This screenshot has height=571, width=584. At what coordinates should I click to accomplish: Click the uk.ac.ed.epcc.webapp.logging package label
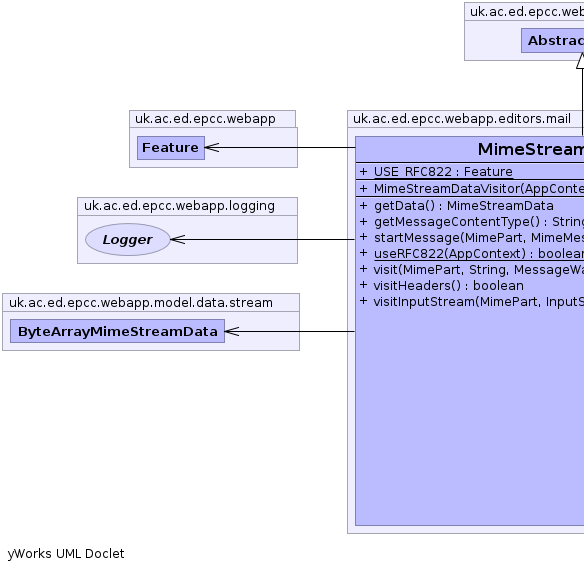[179, 206]
